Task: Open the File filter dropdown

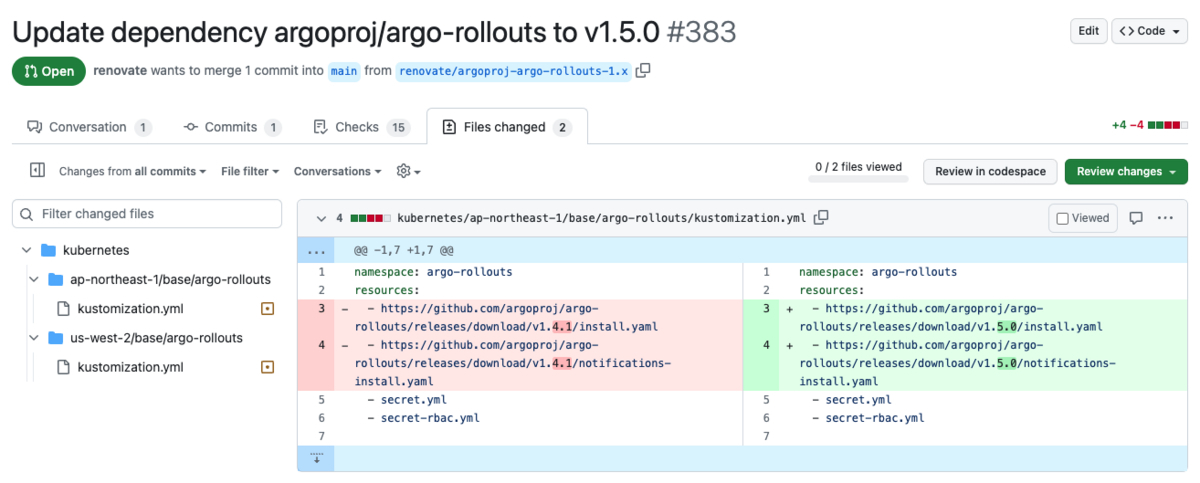Action: click(x=250, y=171)
